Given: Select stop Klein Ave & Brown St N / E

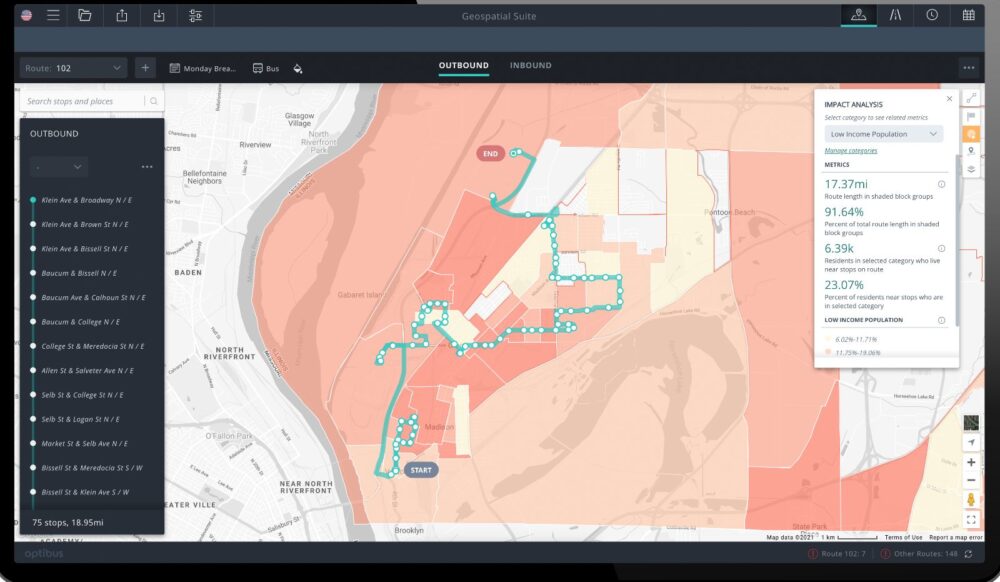Looking at the screenshot, I should click(85, 224).
